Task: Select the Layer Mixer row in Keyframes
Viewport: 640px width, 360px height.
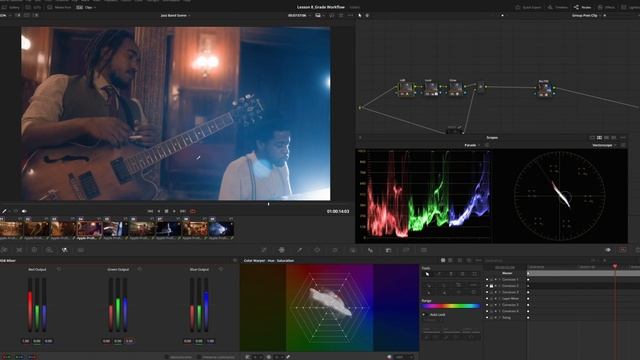Action: [505, 298]
